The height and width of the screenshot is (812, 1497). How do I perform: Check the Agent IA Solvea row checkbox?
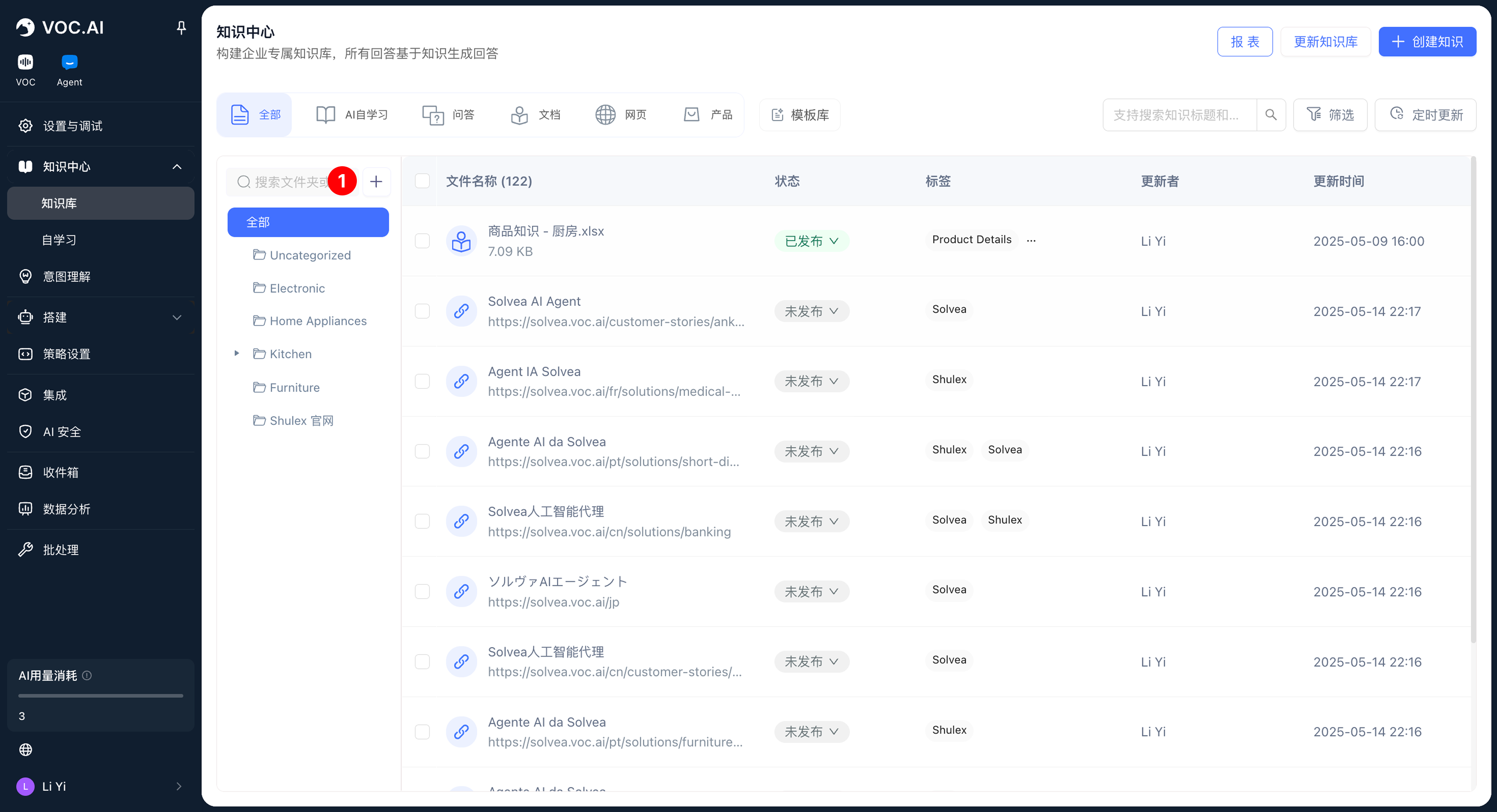pos(422,381)
